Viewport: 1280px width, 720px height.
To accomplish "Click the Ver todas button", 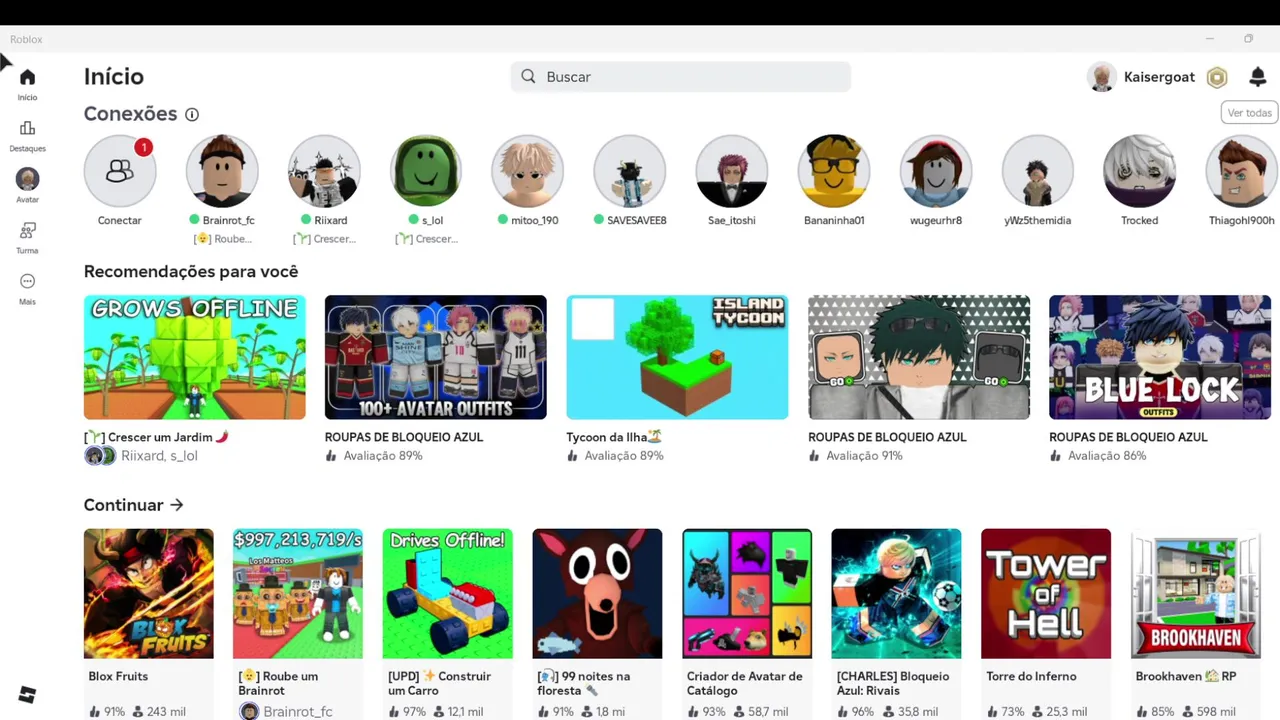I will 1250,113.
